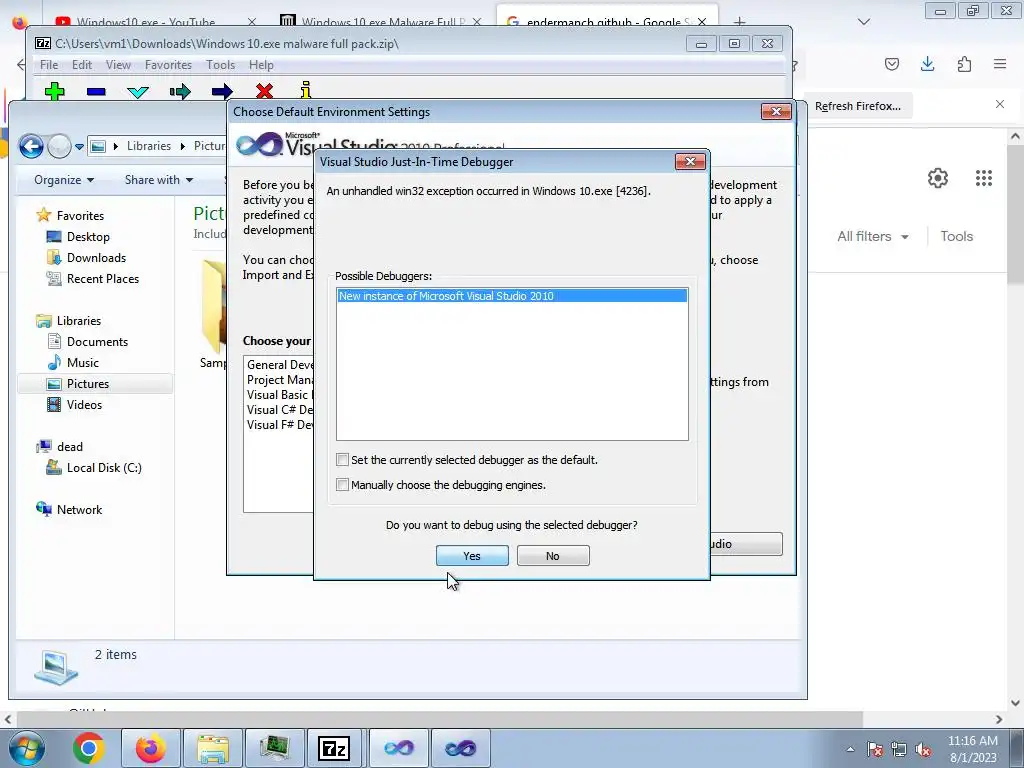The height and width of the screenshot is (768, 1024).
Task: Open the 7-Zip Help menu
Action: pos(261,65)
